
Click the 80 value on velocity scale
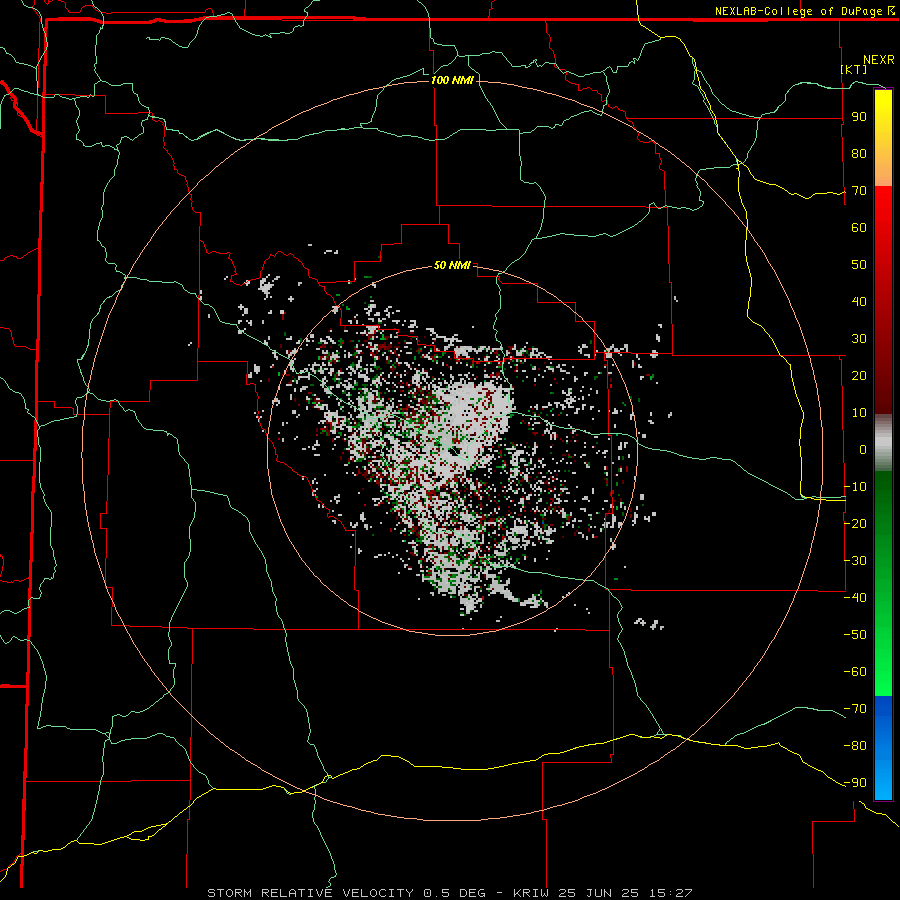(x=859, y=154)
